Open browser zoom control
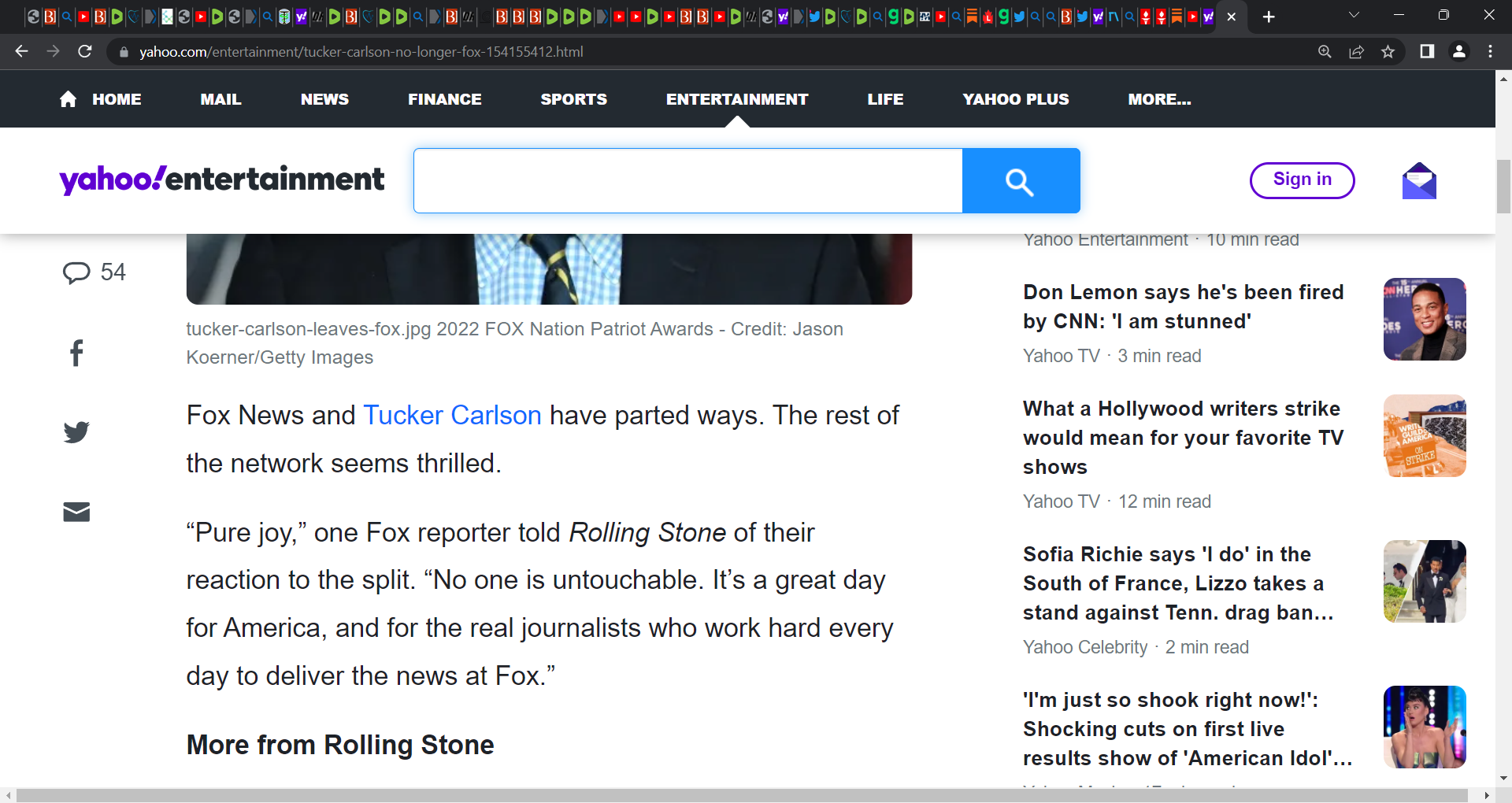Viewport: 1512px width, 803px height. coord(1325,51)
